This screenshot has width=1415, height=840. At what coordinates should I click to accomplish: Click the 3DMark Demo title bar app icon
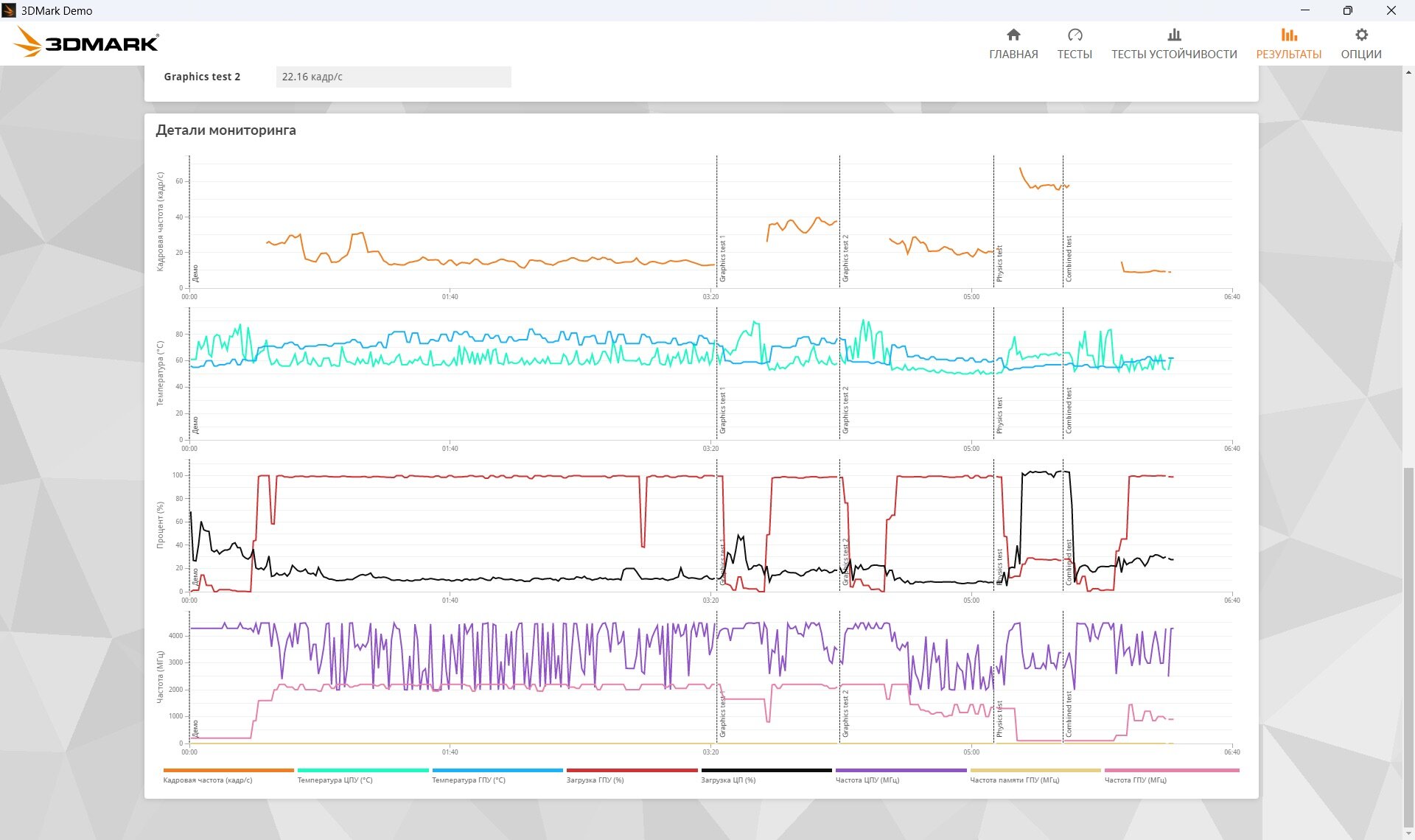(9, 10)
